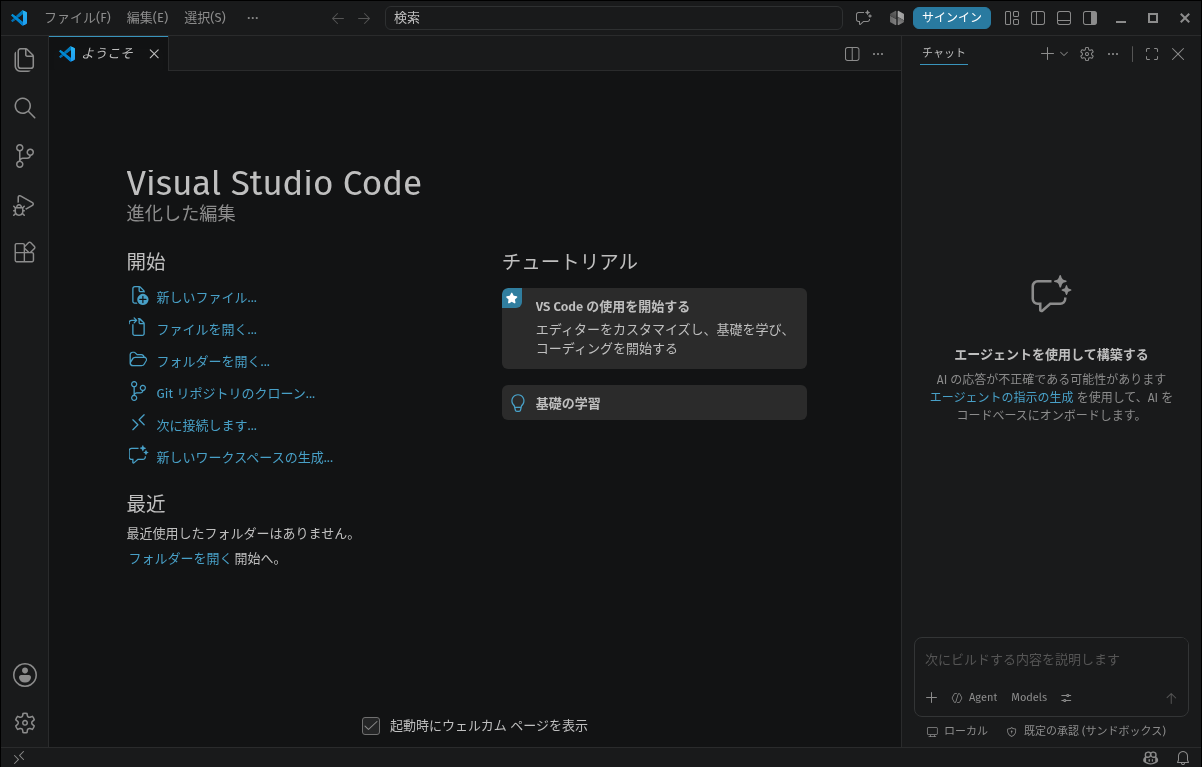Click the remote window indicator in status bar
The width and height of the screenshot is (1202, 767).
(19, 757)
